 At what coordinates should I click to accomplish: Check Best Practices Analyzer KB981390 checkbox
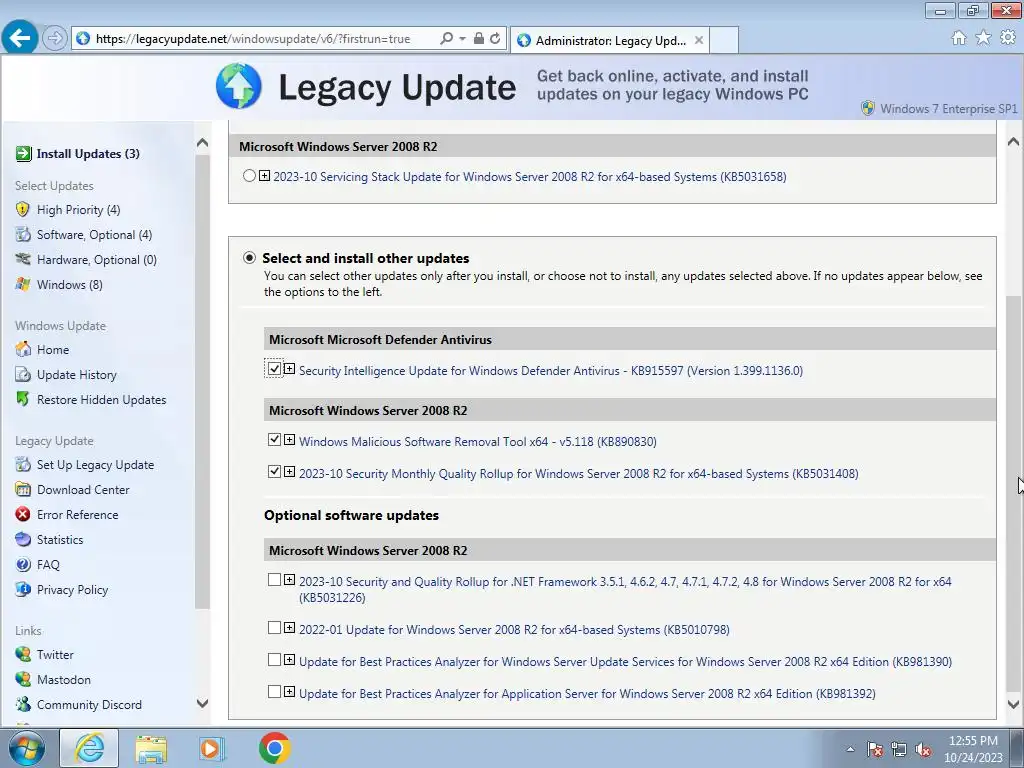tap(274, 660)
